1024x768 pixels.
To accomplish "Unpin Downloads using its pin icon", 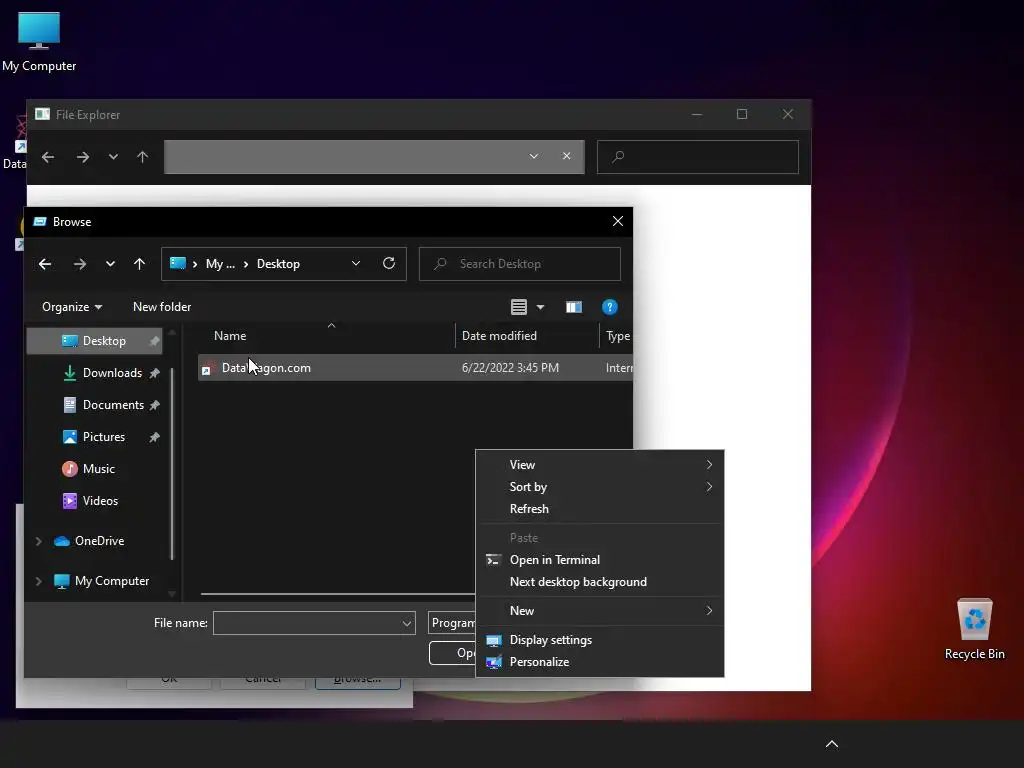I will 154,373.
